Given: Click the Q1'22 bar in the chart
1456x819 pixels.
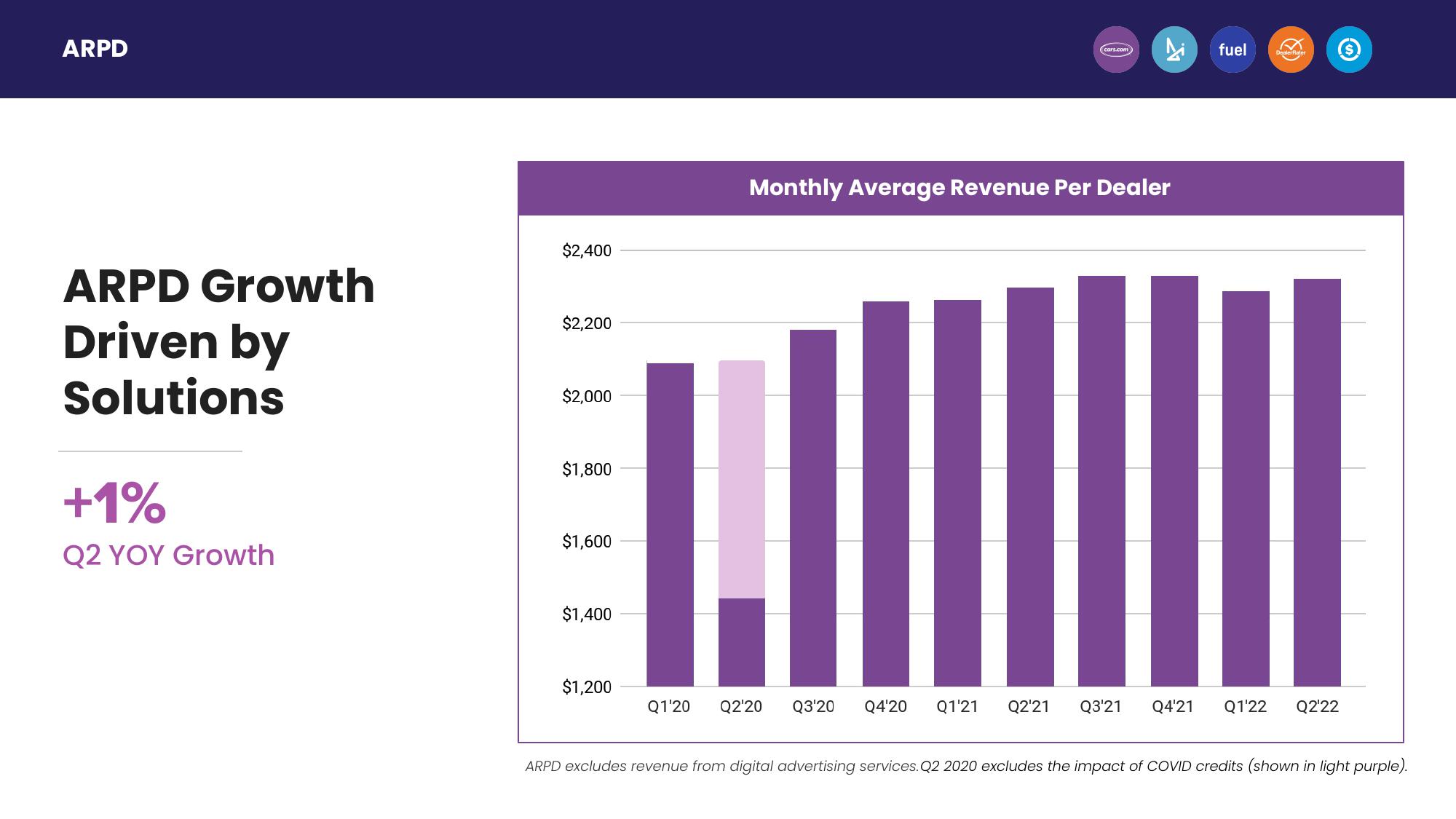Looking at the screenshot, I should pyautogui.click(x=1246, y=488).
